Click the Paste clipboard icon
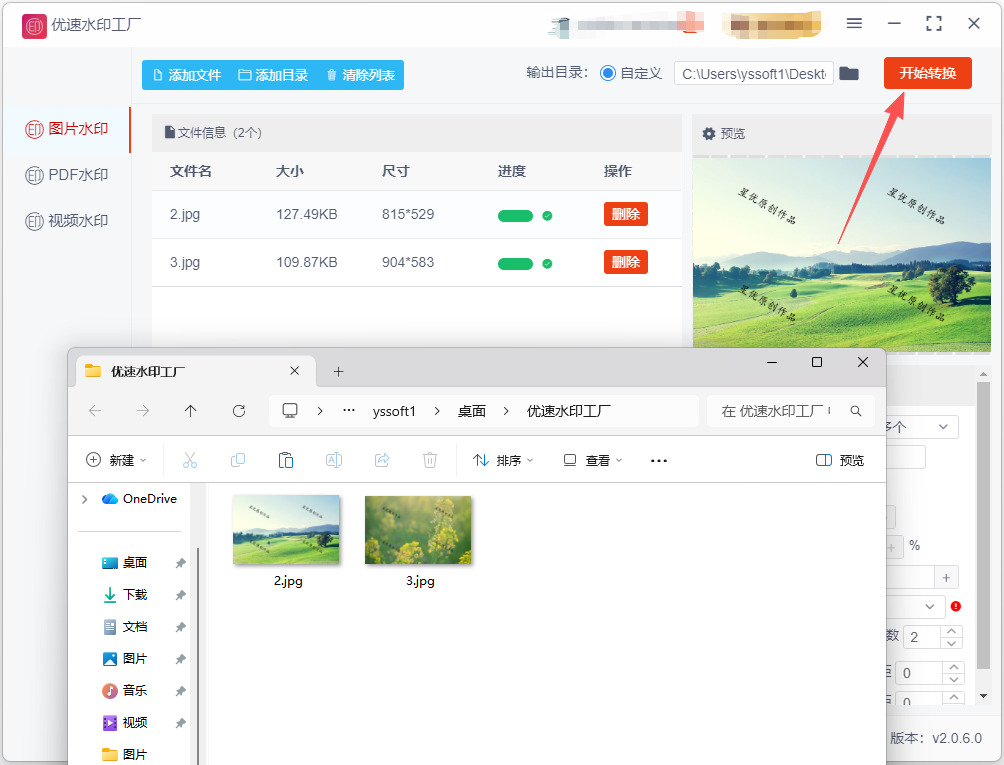 (x=286, y=460)
